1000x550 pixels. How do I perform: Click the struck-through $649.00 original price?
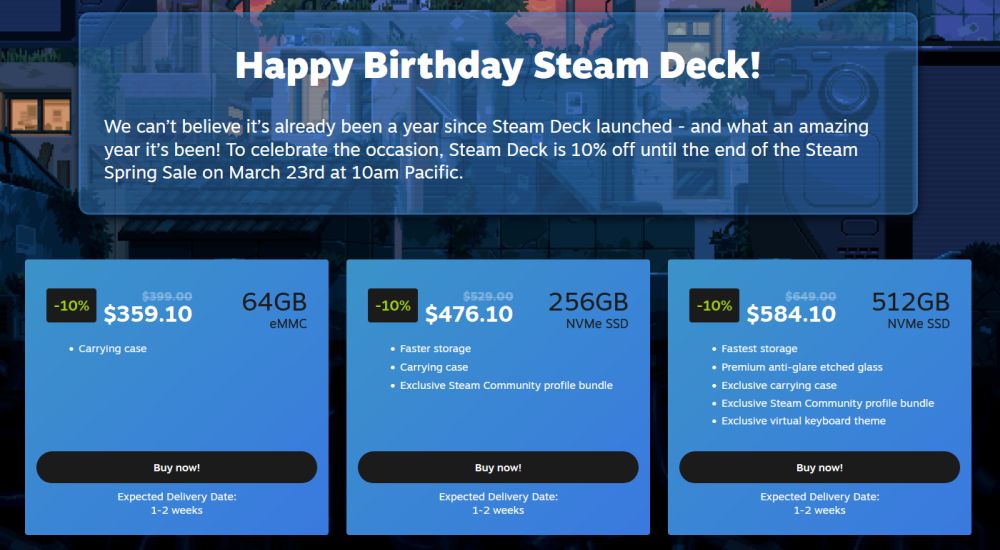(810, 296)
